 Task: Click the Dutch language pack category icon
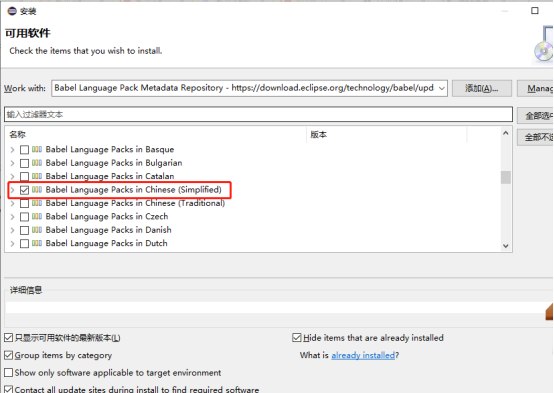(37, 243)
